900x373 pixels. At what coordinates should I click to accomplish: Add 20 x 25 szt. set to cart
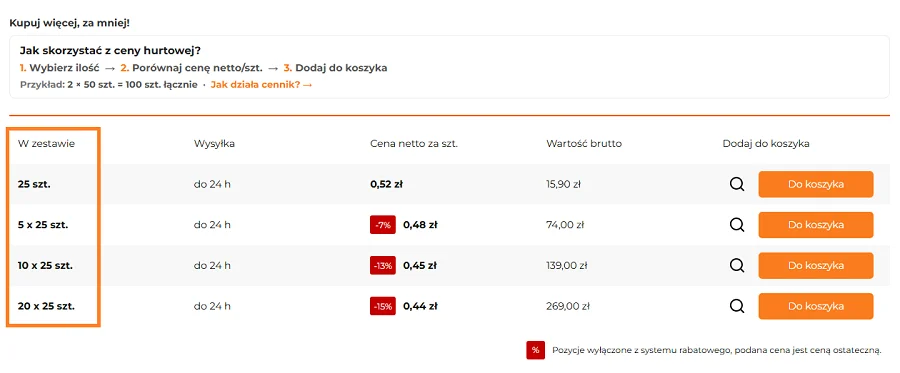click(816, 306)
